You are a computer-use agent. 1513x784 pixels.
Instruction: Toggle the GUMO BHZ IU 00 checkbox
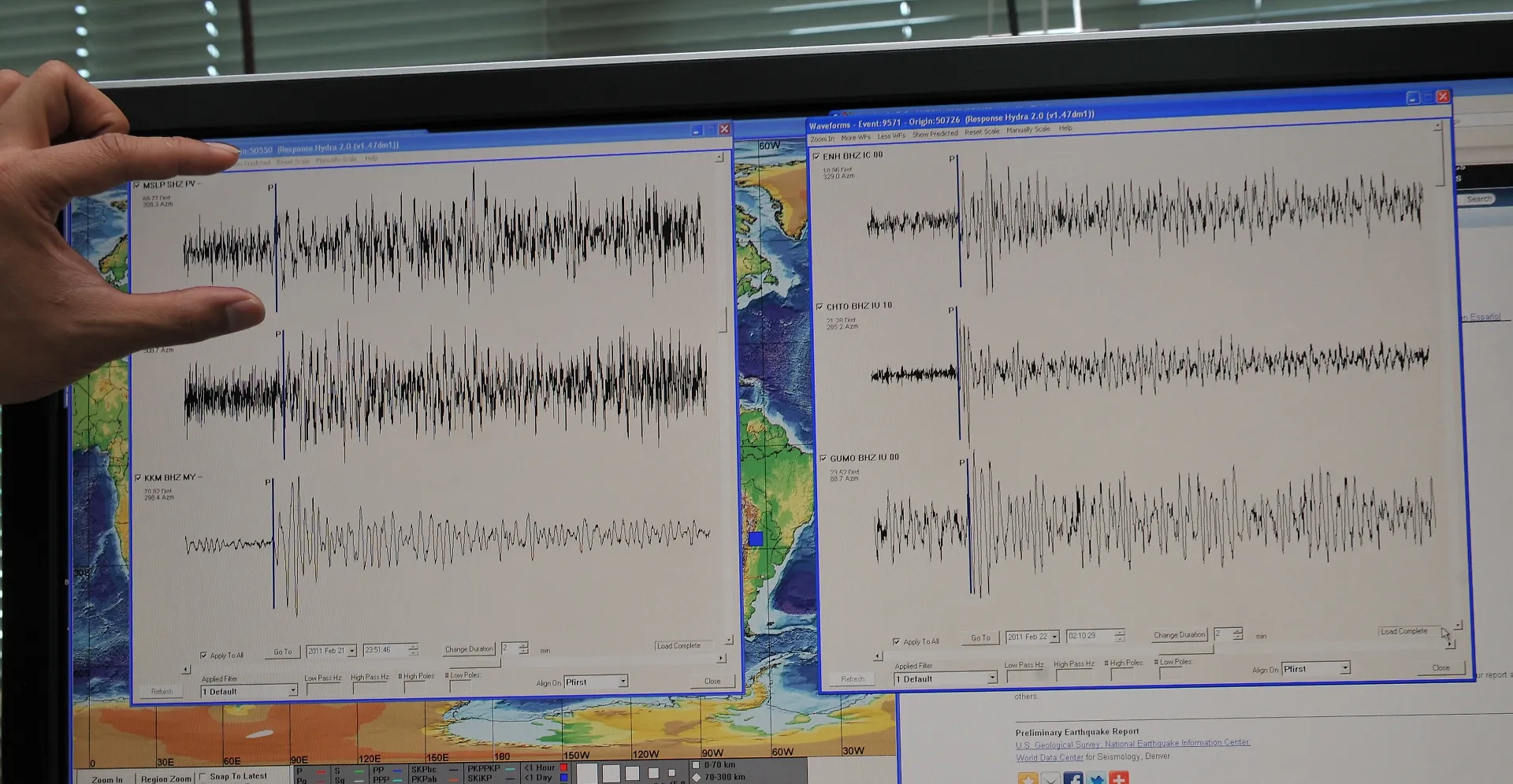tap(823, 459)
